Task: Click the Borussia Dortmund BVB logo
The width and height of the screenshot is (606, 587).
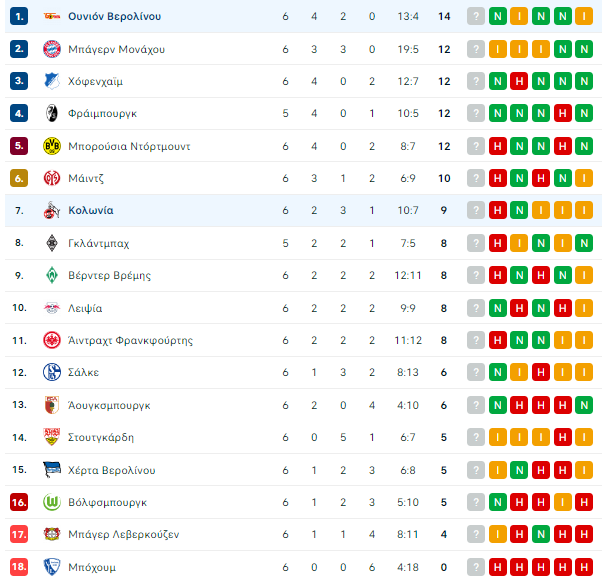Action: 52,146
